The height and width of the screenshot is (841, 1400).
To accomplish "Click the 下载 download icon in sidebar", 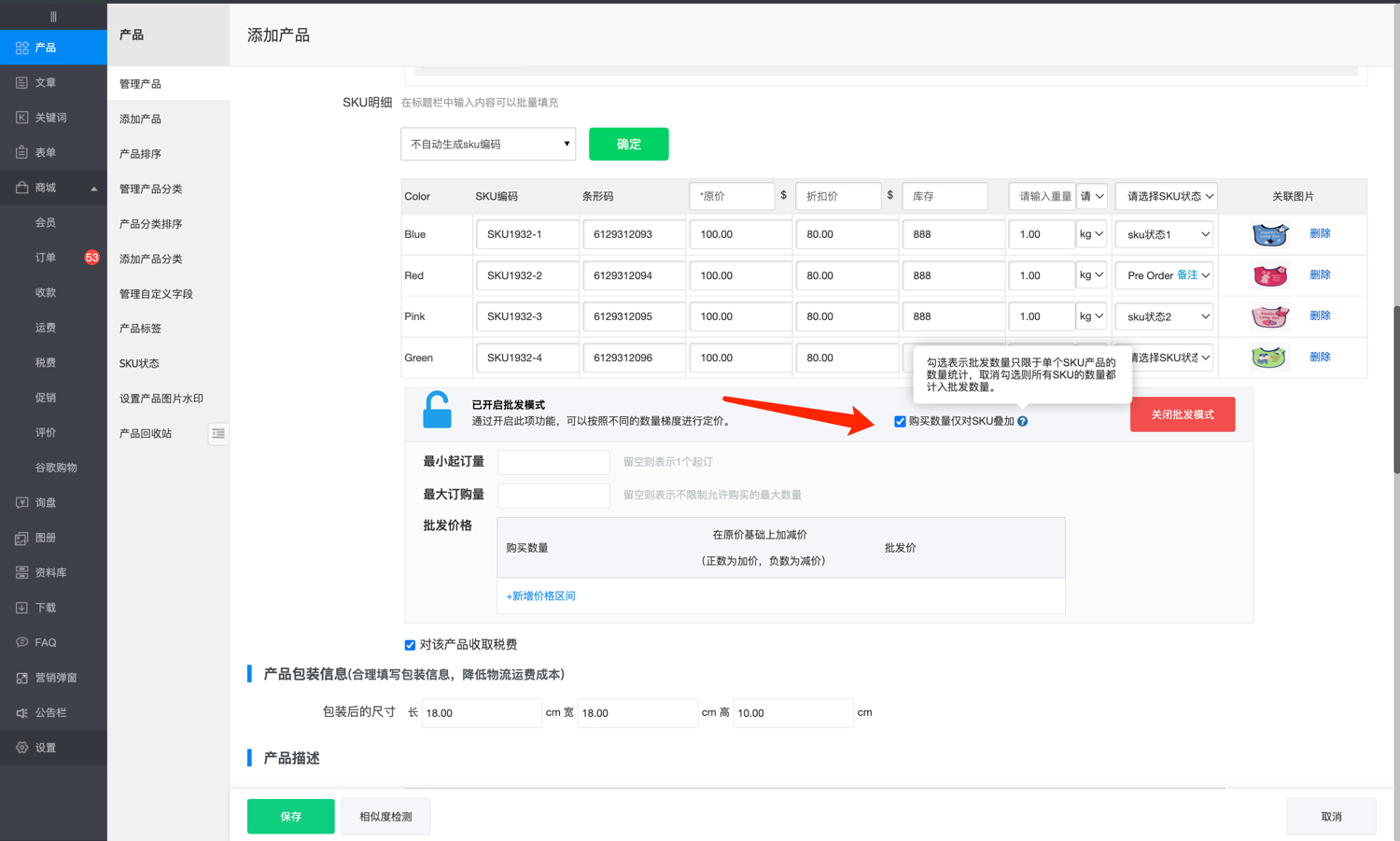I will tap(21, 608).
